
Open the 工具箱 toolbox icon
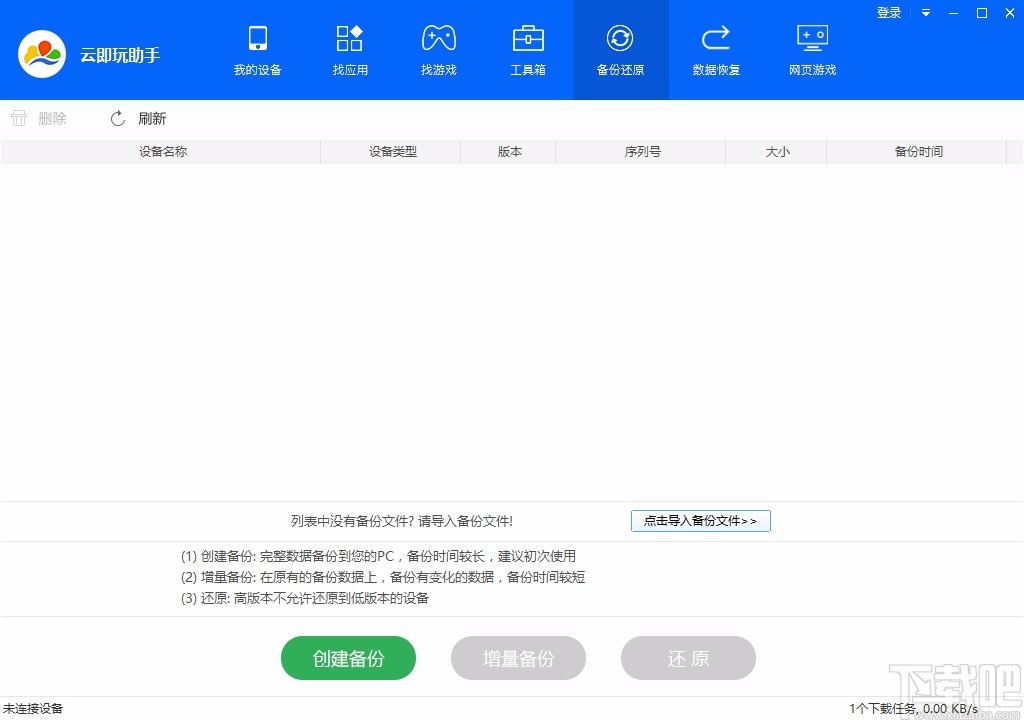pos(528,50)
